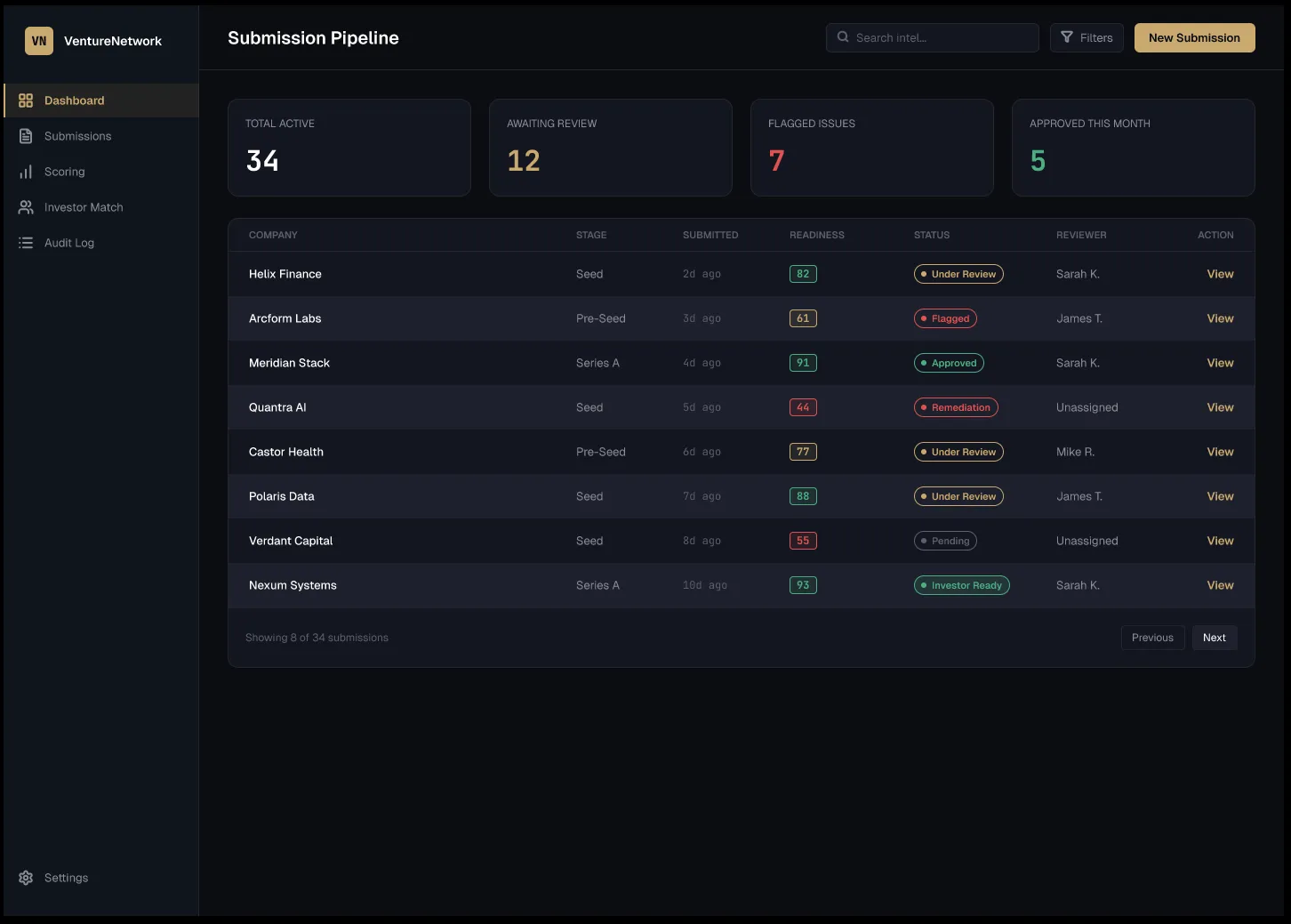This screenshot has height=924, width=1291.
Task: View the Arcform Labs submission
Action: click(1220, 318)
